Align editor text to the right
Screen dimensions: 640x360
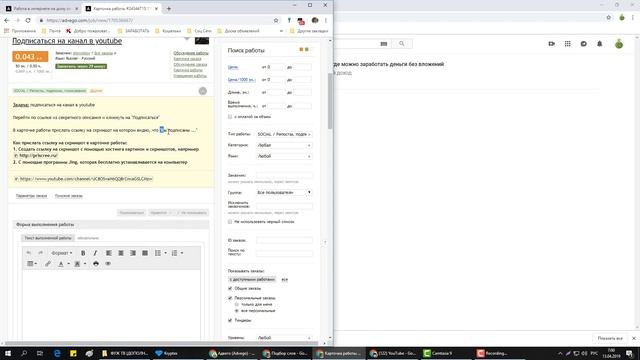(133, 253)
